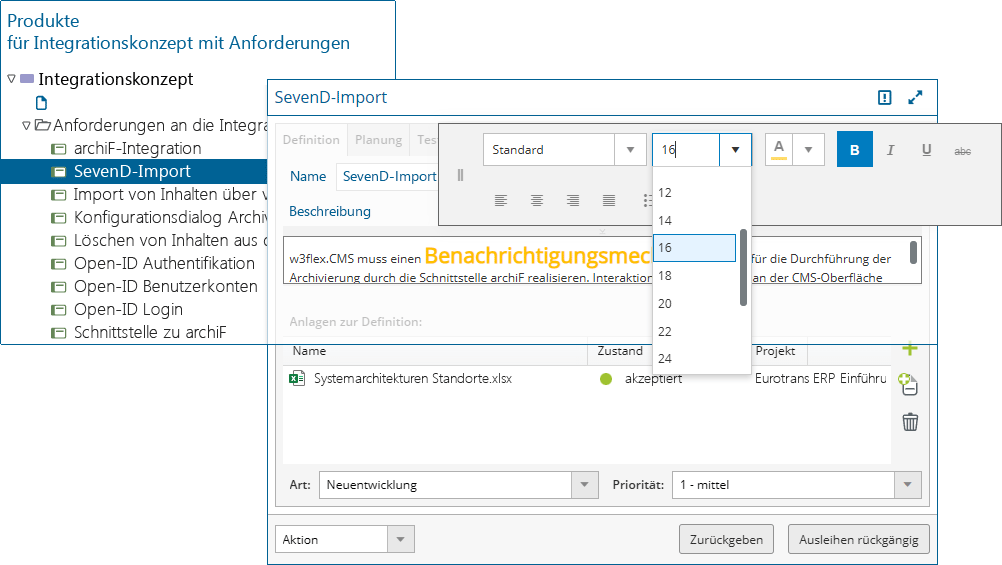
Task: Align text to the right
Action: [573, 200]
